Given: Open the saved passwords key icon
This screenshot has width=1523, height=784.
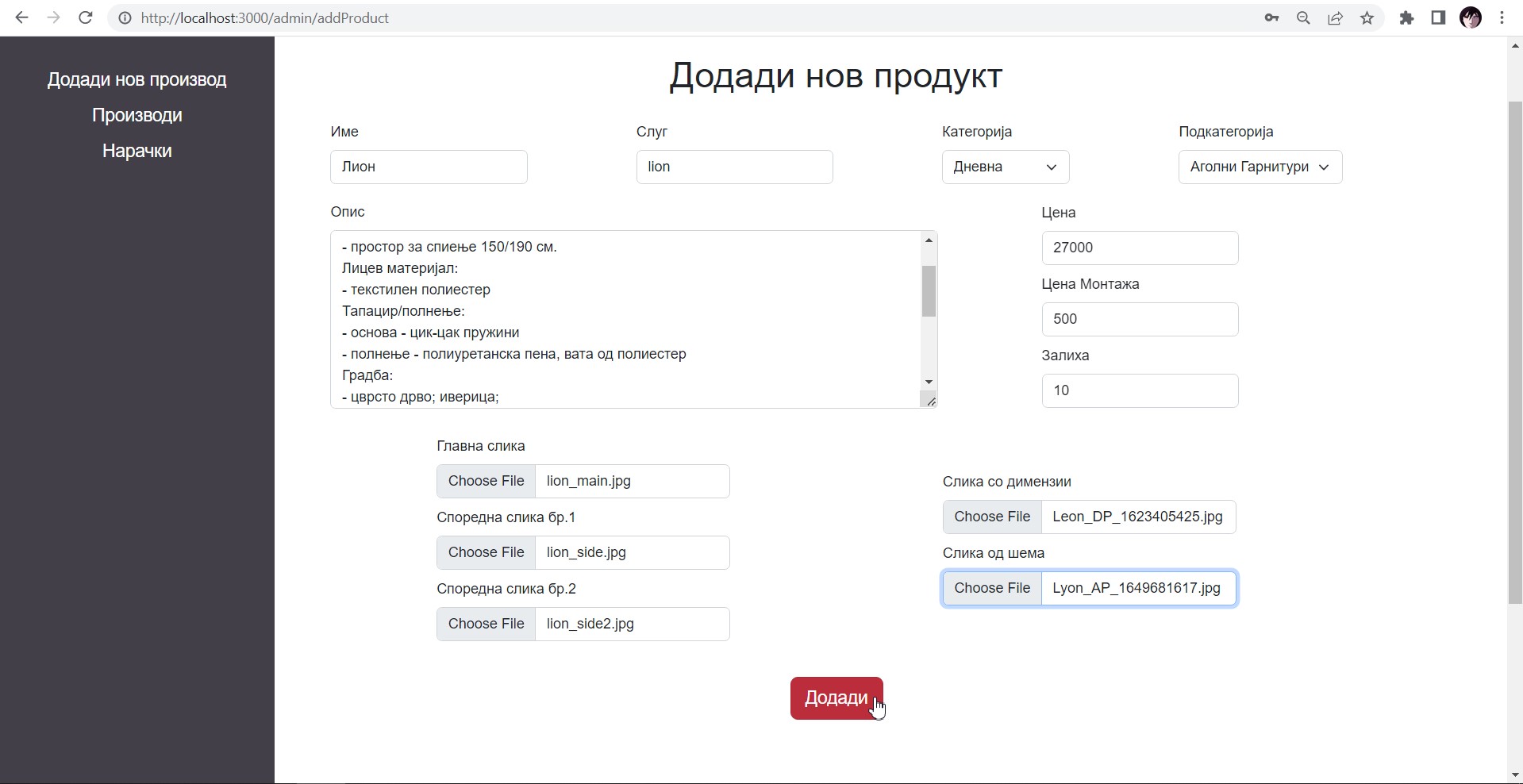Looking at the screenshot, I should click(1271, 17).
